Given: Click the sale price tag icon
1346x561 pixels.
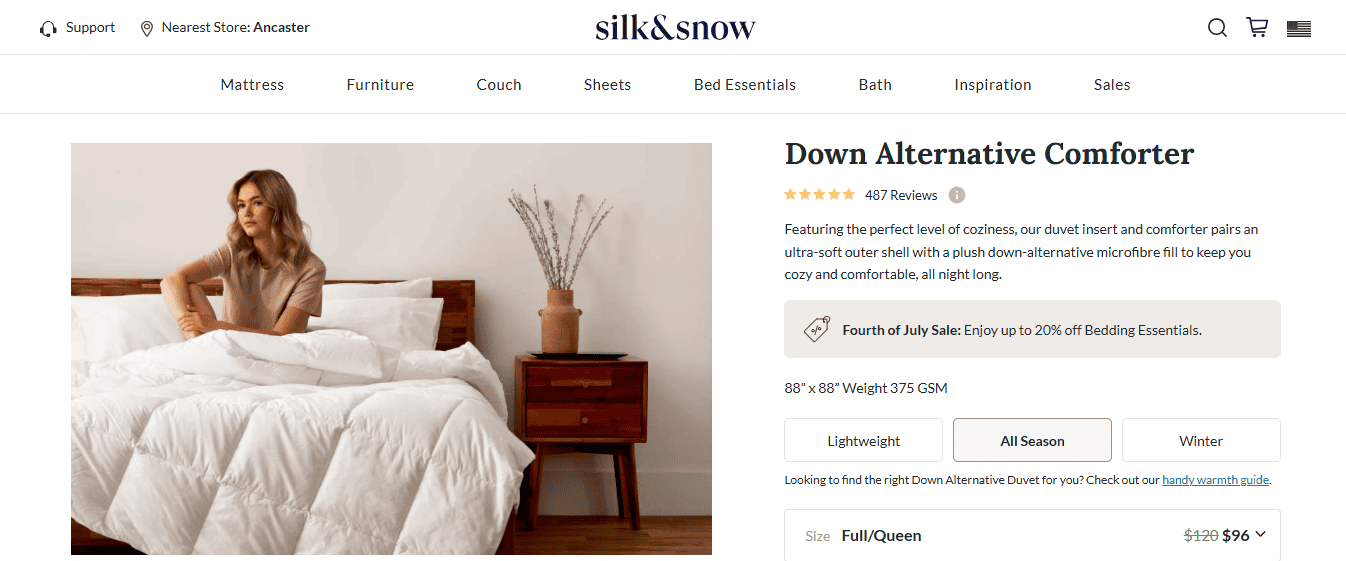Looking at the screenshot, I should pyautogui.click(x=817, y=329).
